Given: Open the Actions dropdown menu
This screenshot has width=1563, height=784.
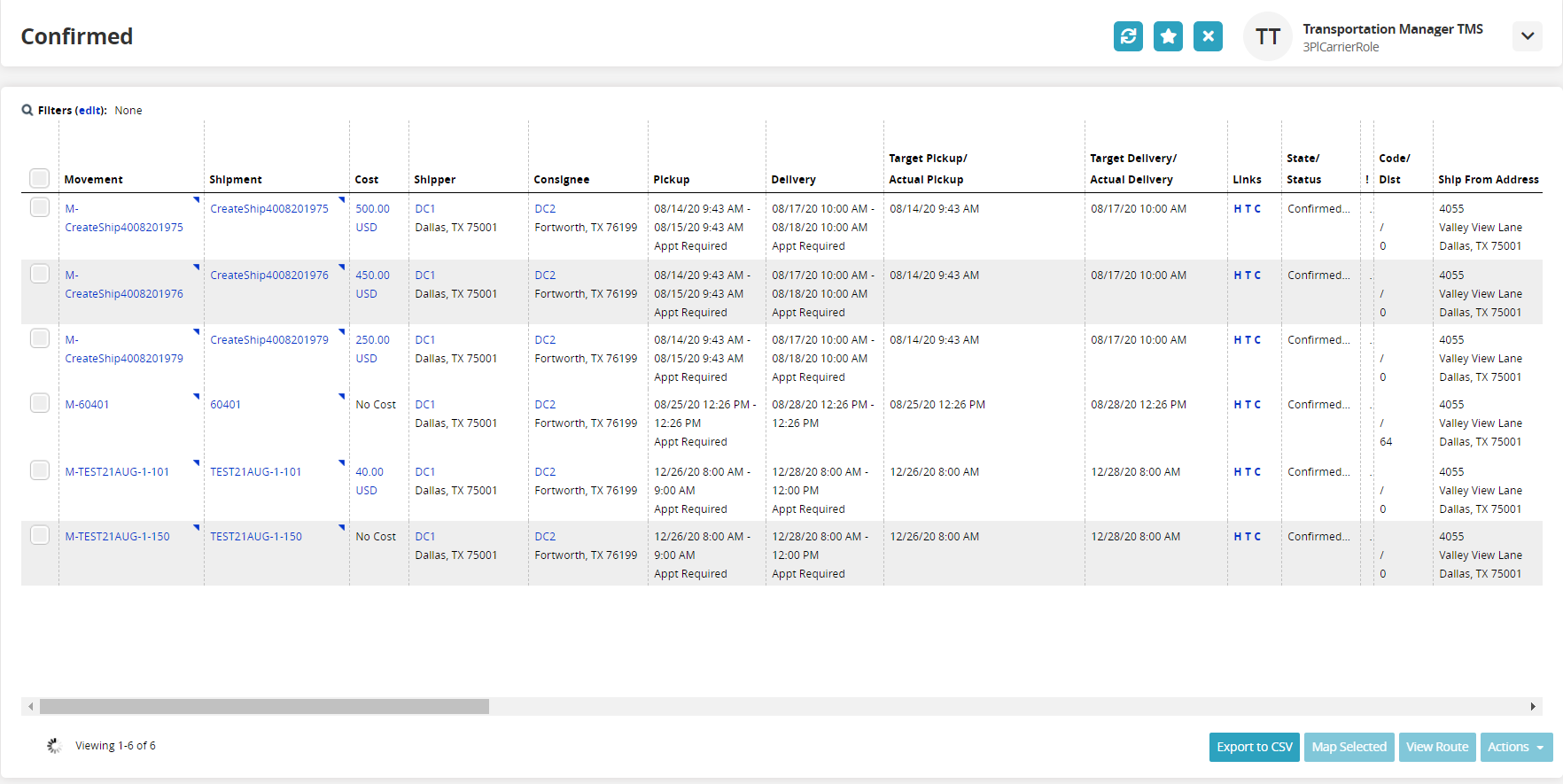Looking at the screenshot, I should 1514,747.
